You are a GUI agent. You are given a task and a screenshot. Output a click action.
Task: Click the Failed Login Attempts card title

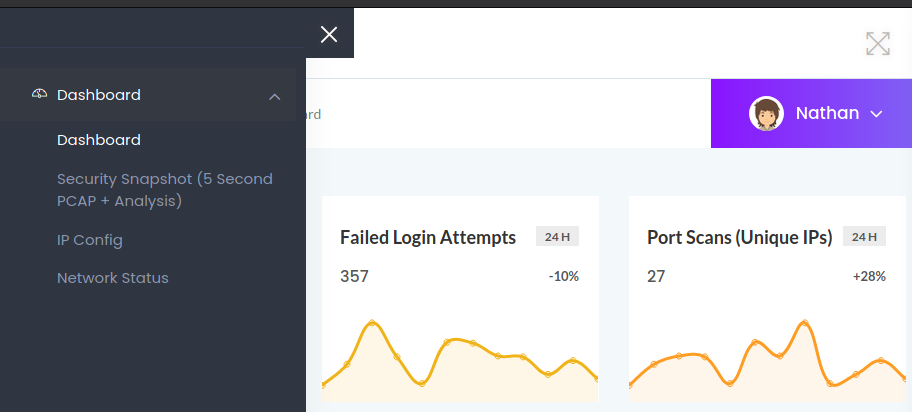click(428, 237)
